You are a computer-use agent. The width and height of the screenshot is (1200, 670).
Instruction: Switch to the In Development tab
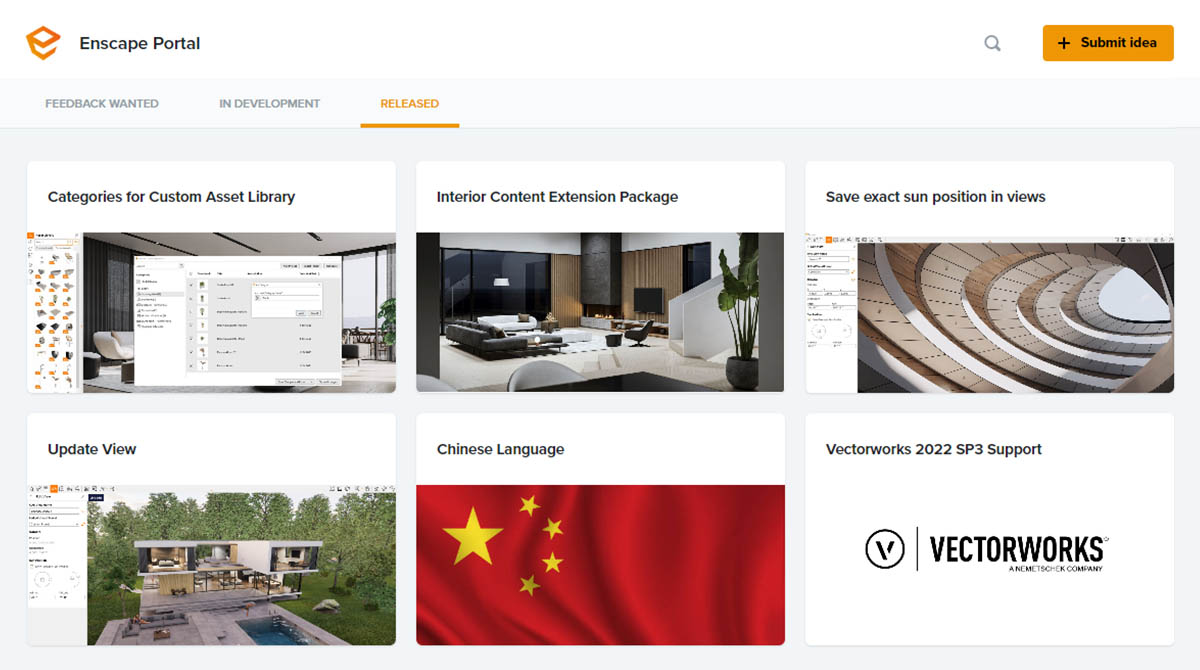[x=270, y=103]
